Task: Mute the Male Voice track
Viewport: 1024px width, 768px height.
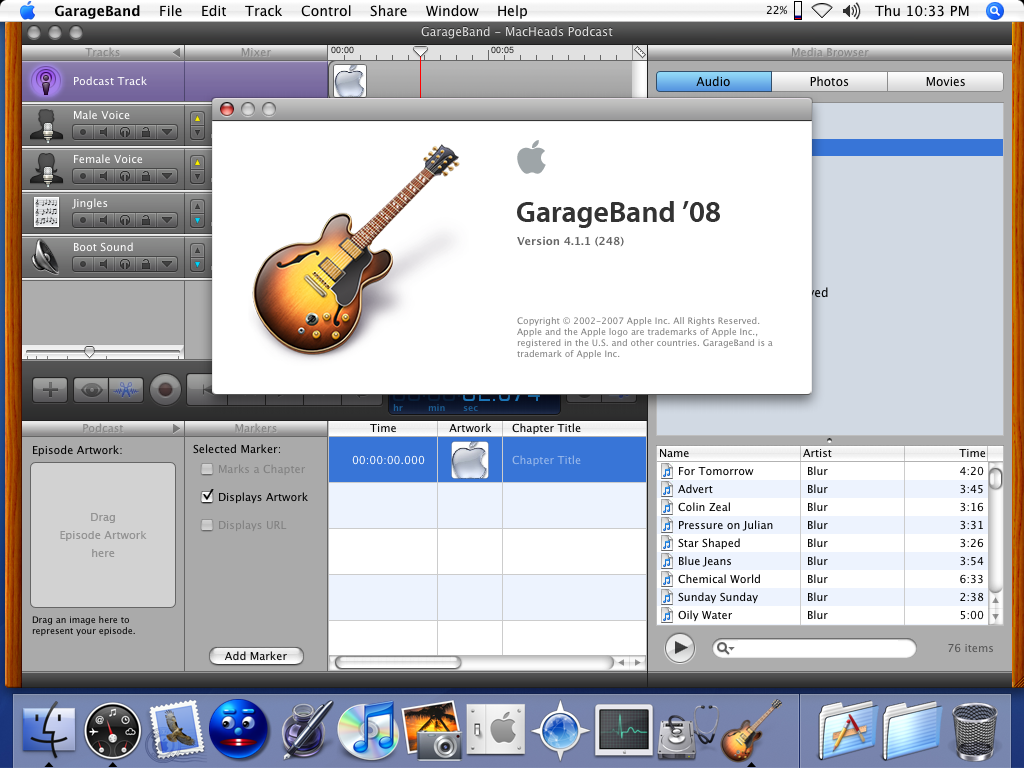Action: pos(103,132)
